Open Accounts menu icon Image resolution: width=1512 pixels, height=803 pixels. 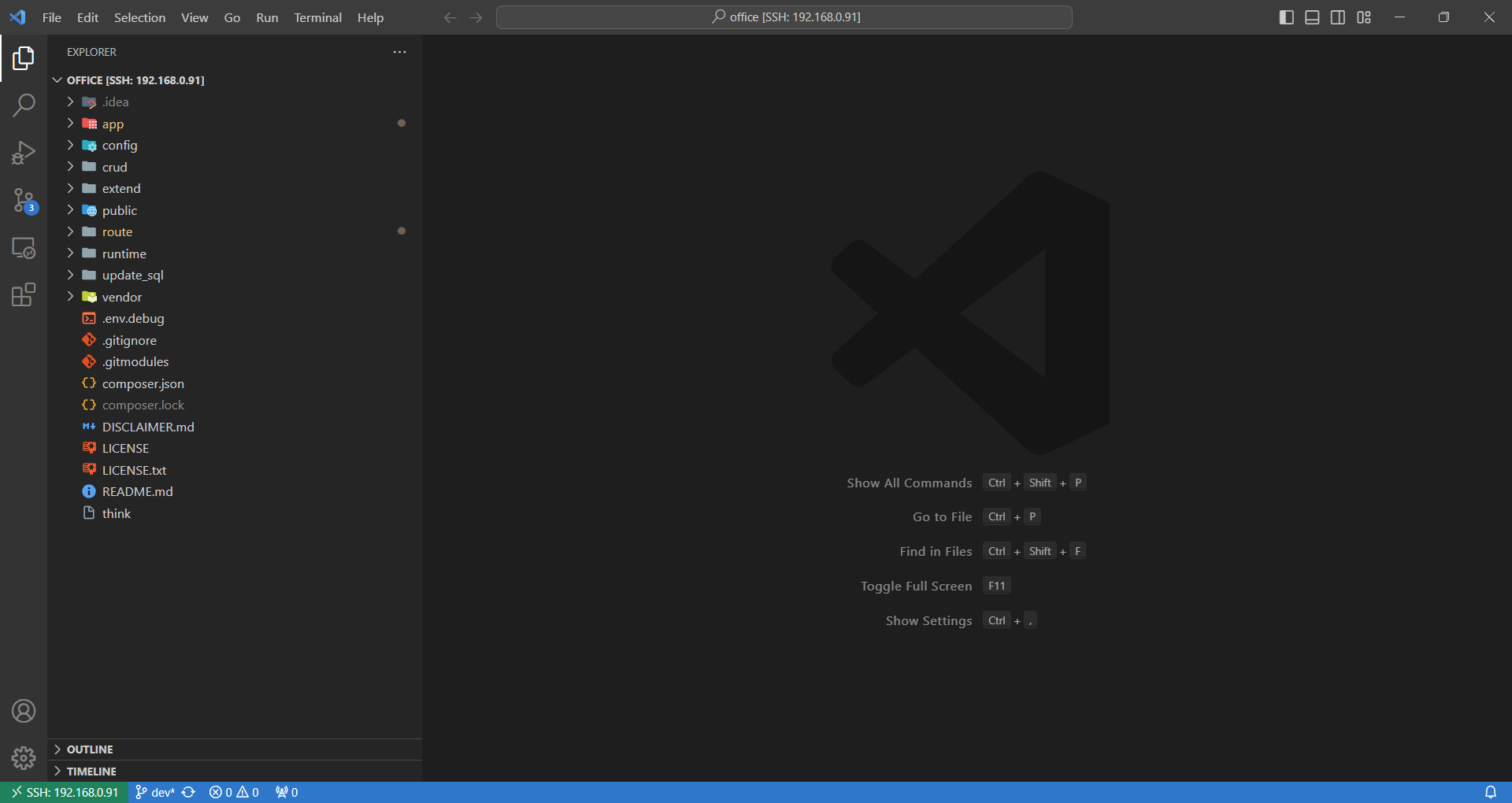(24, 711)
